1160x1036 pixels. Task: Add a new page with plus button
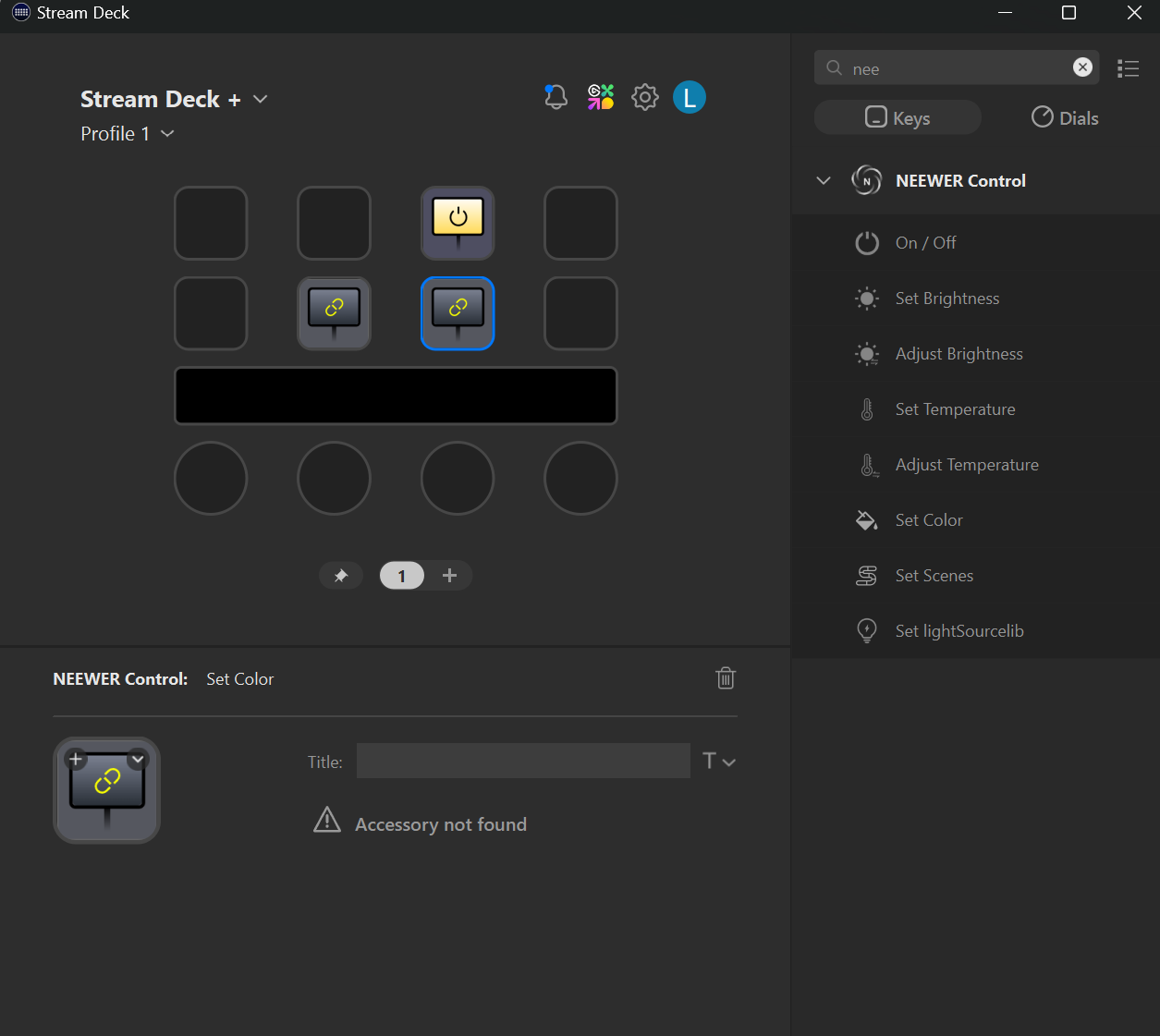[449, 576]
